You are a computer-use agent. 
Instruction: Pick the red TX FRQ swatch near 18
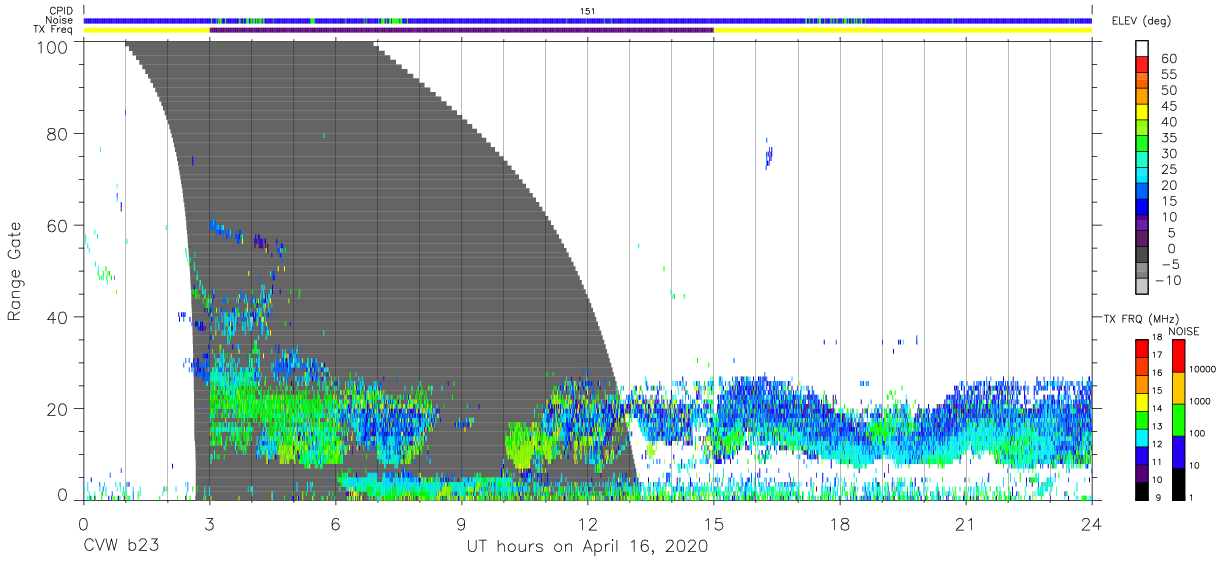(1141, 349)
